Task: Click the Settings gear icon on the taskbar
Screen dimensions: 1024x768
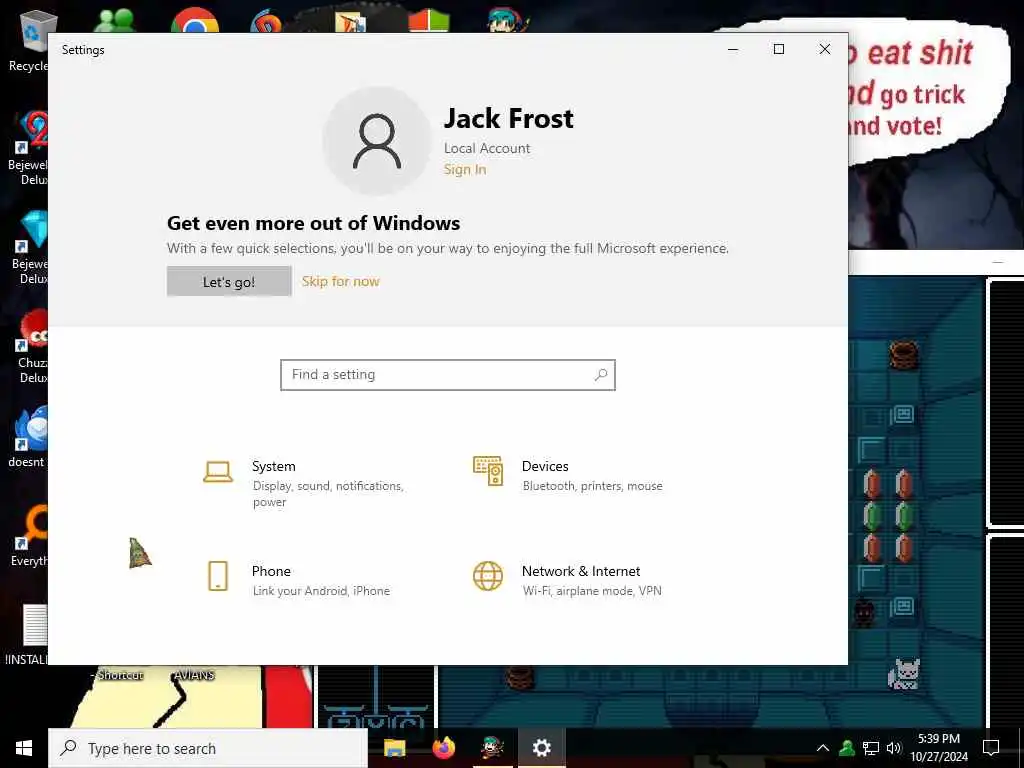Action: (x=541, y=748)
